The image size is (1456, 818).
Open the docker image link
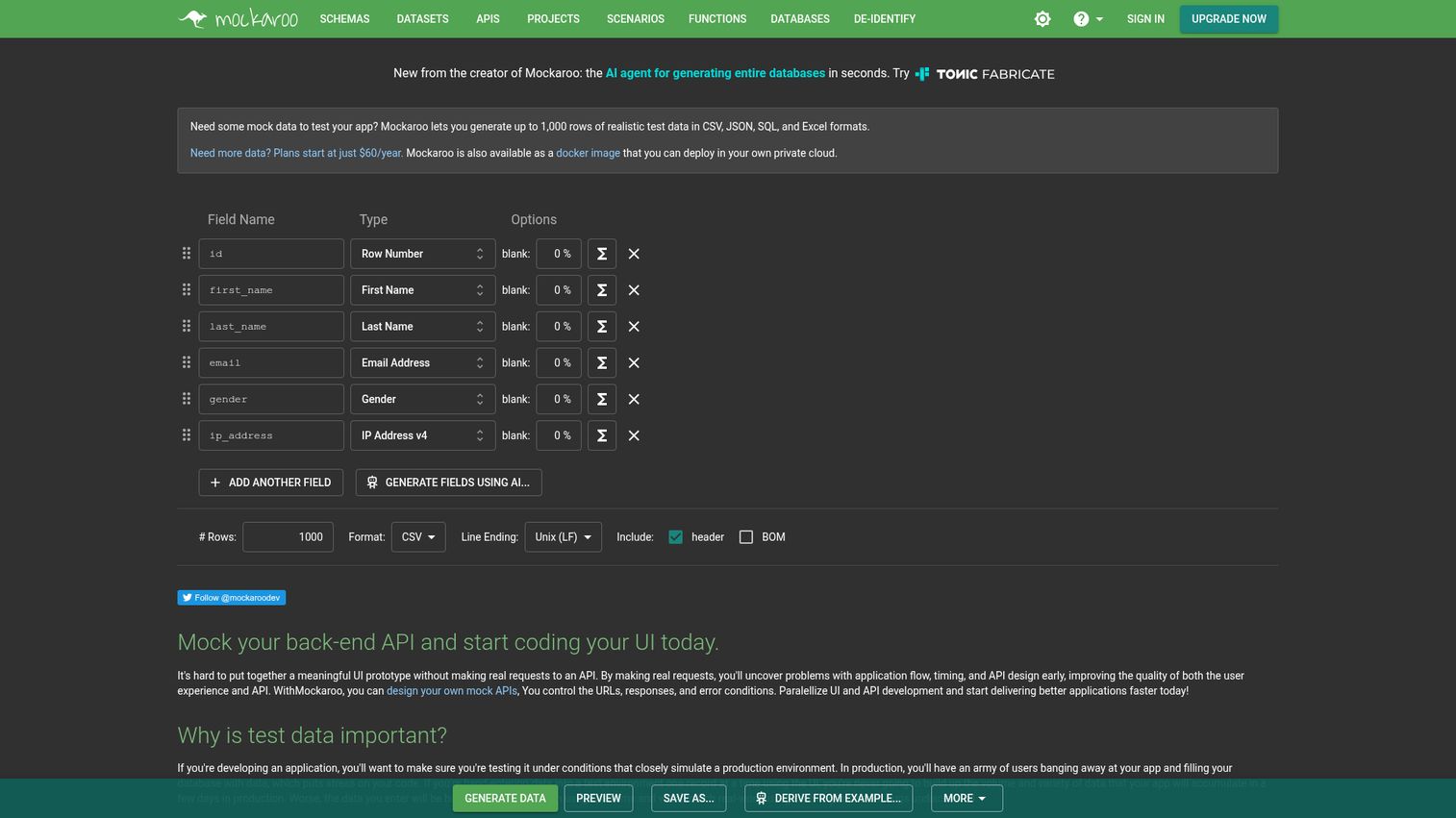click(x=588, y=153)
